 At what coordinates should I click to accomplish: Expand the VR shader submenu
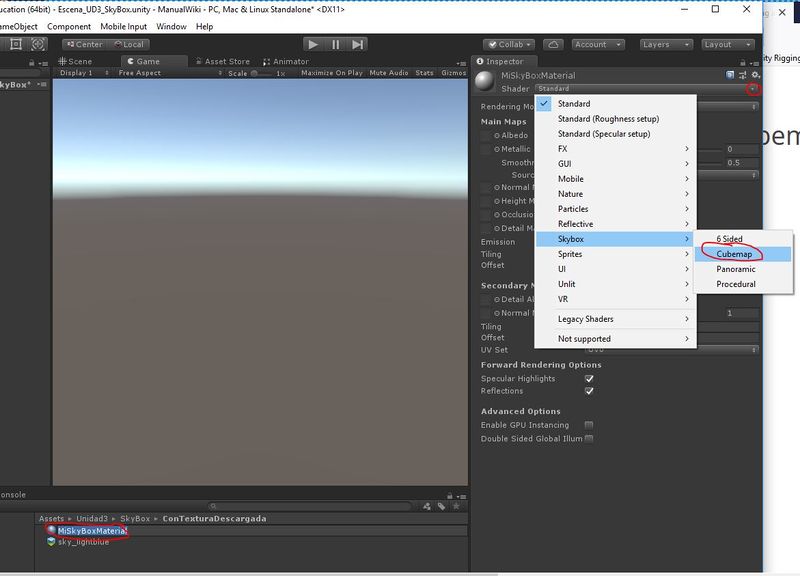pyautogui.click(x=616, y=299)
